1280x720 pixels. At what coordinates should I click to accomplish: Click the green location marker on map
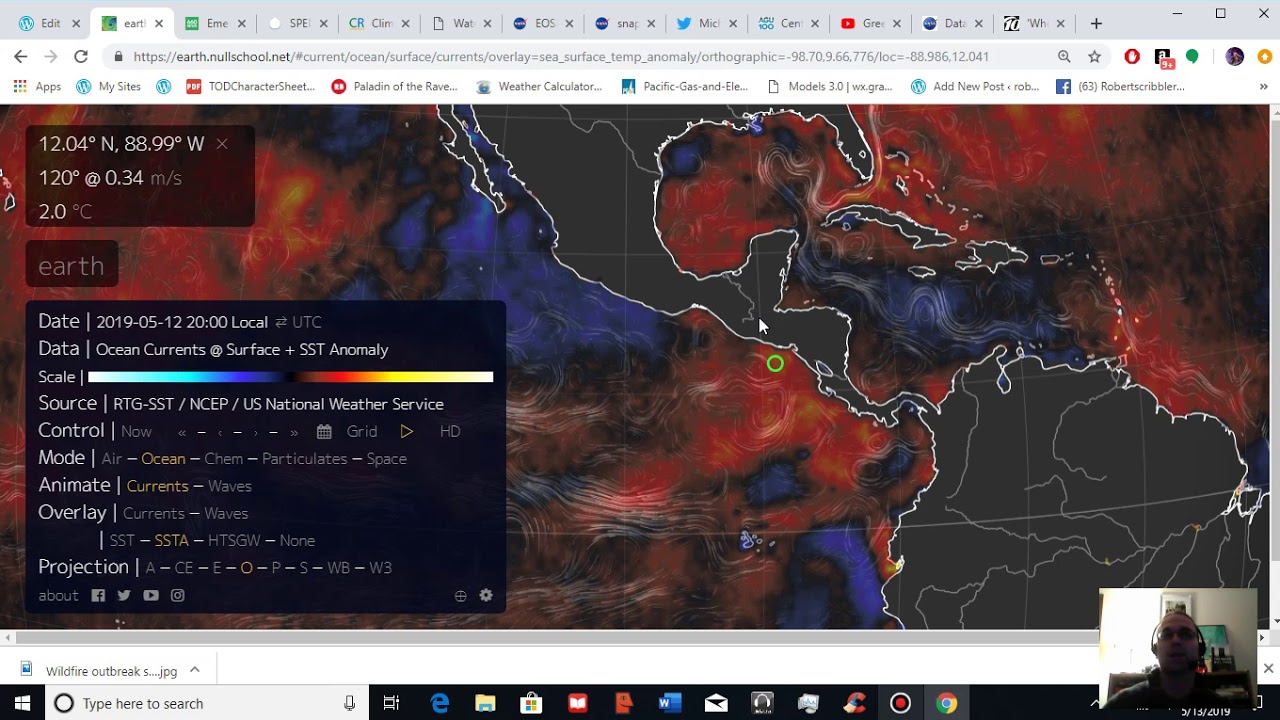pos(775,364)
